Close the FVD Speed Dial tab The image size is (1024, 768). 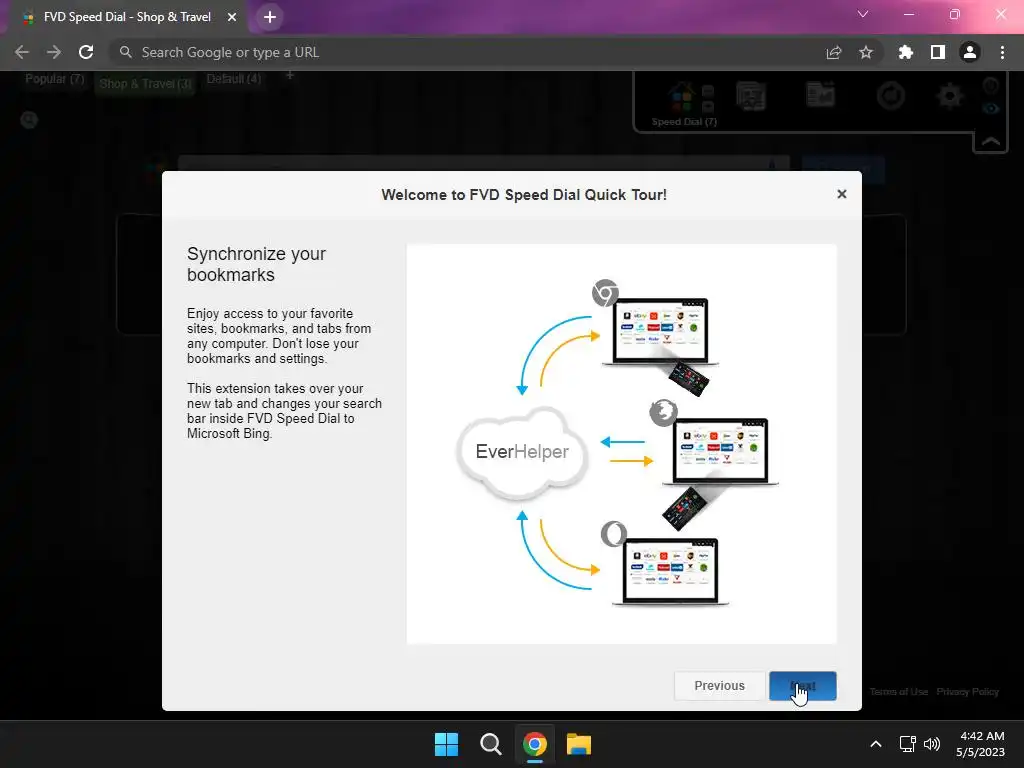[232, 17]
